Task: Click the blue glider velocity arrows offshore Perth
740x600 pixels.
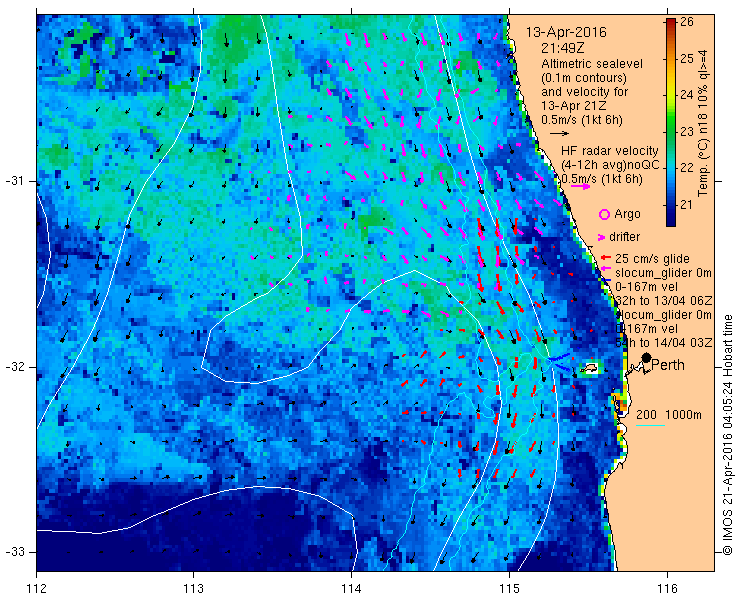Action: (x=559, y=361)
